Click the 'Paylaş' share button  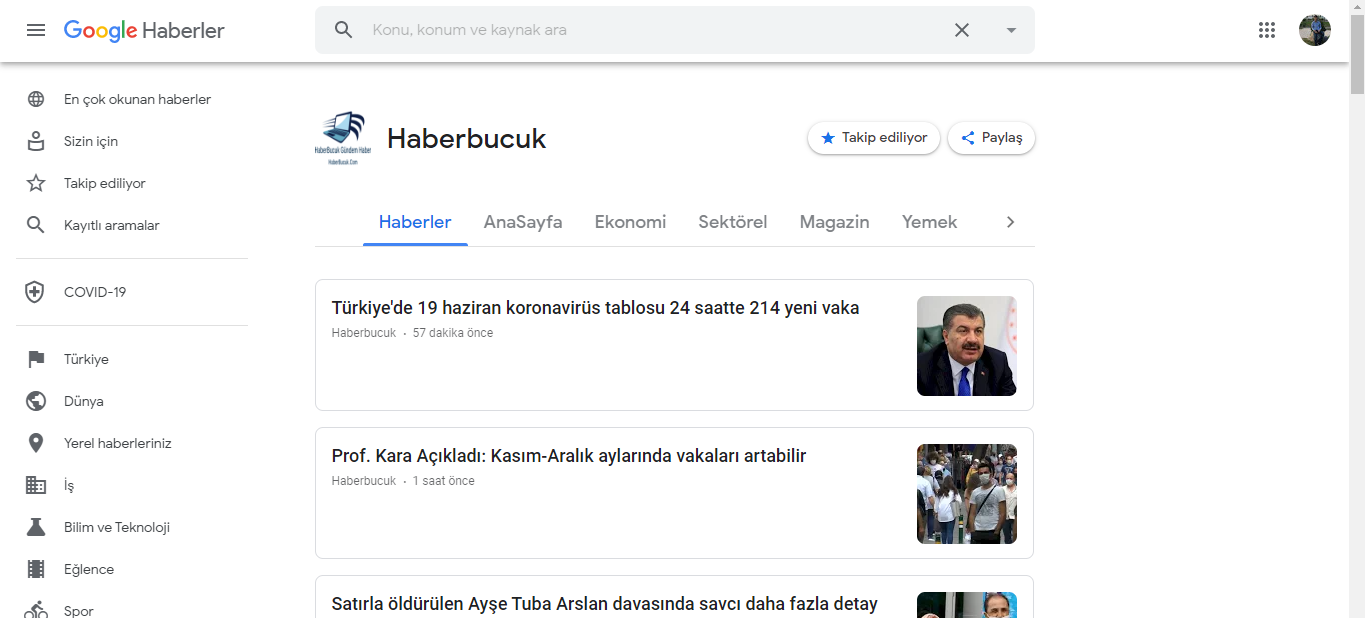coord(992,138)
